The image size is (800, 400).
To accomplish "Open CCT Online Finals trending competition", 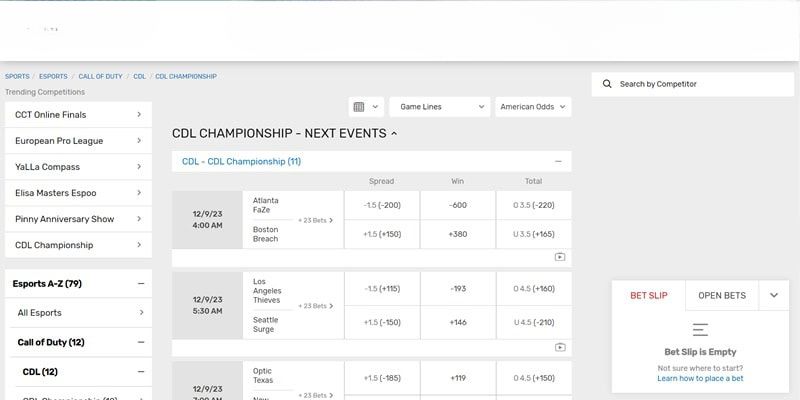I will (78, 115).
